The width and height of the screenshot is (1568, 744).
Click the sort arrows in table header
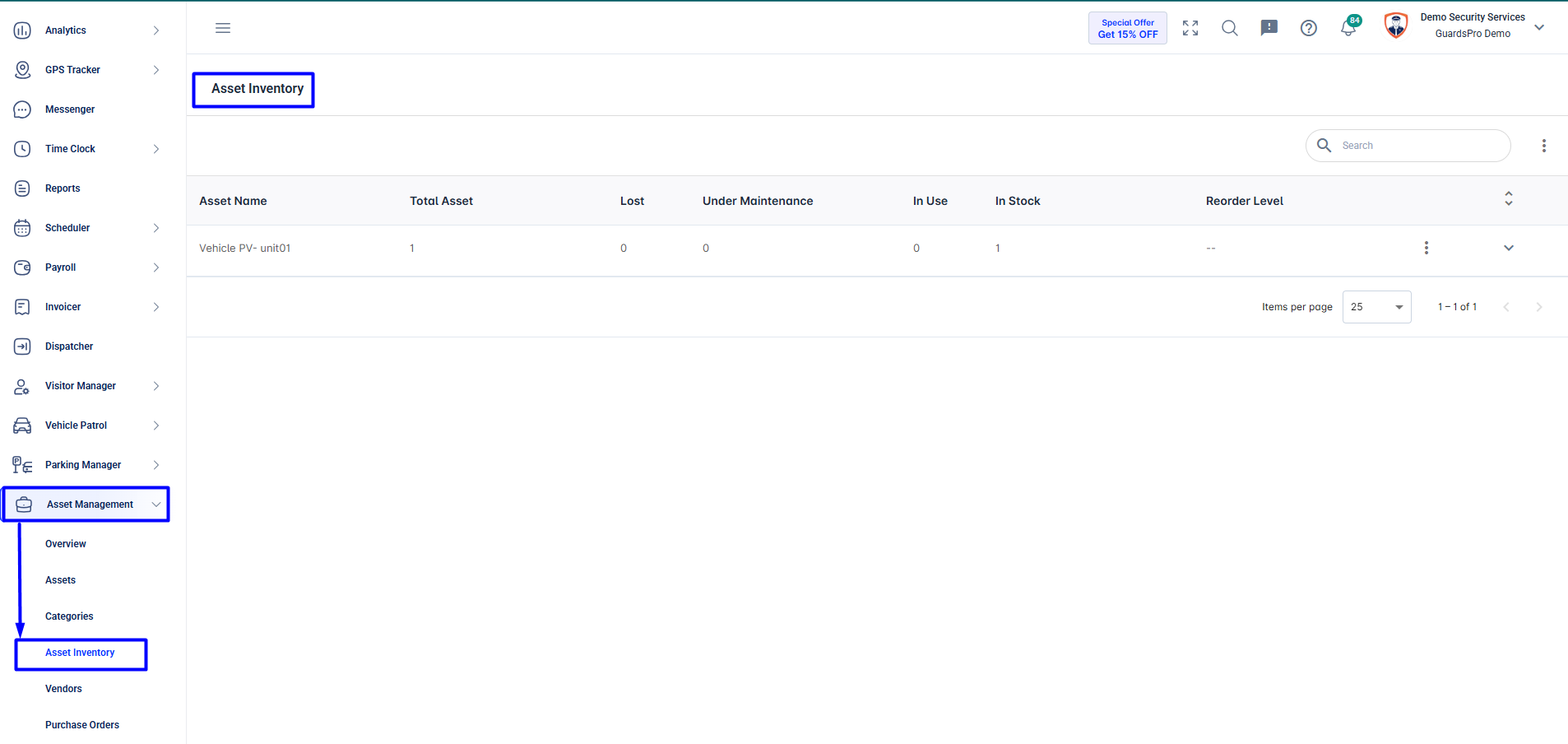click(1509, 198)
